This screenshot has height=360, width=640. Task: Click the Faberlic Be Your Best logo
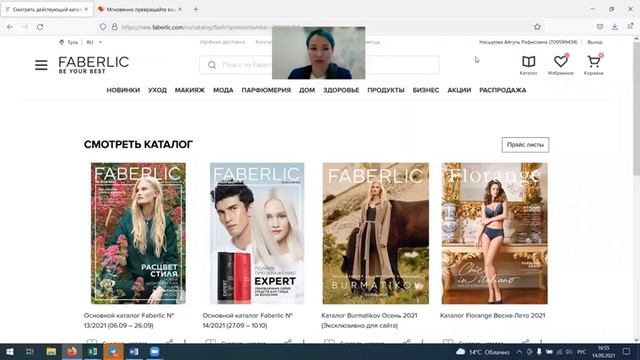pyautogui.click(x=93, y=65)
